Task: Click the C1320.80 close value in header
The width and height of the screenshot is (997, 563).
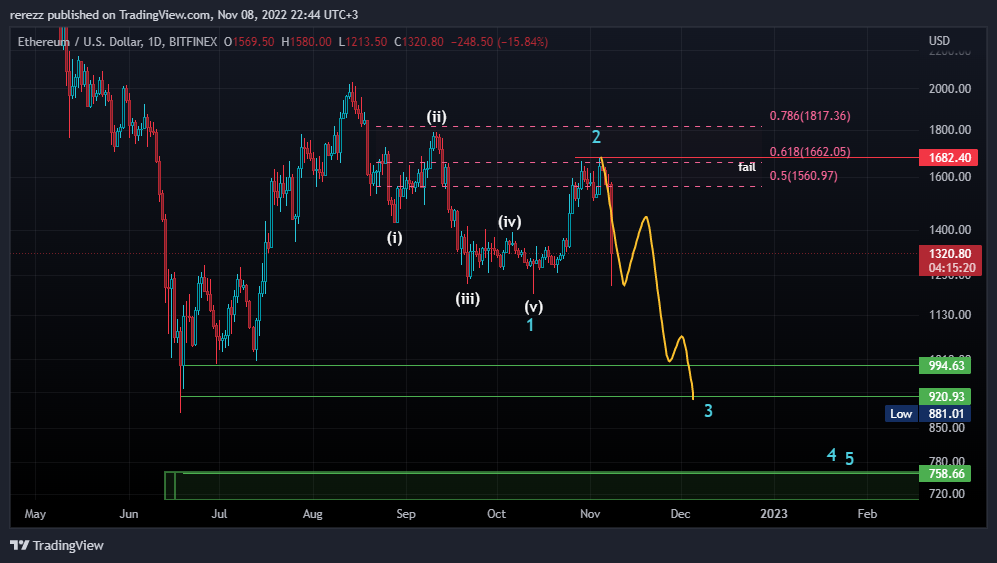Action: point(419,42)
